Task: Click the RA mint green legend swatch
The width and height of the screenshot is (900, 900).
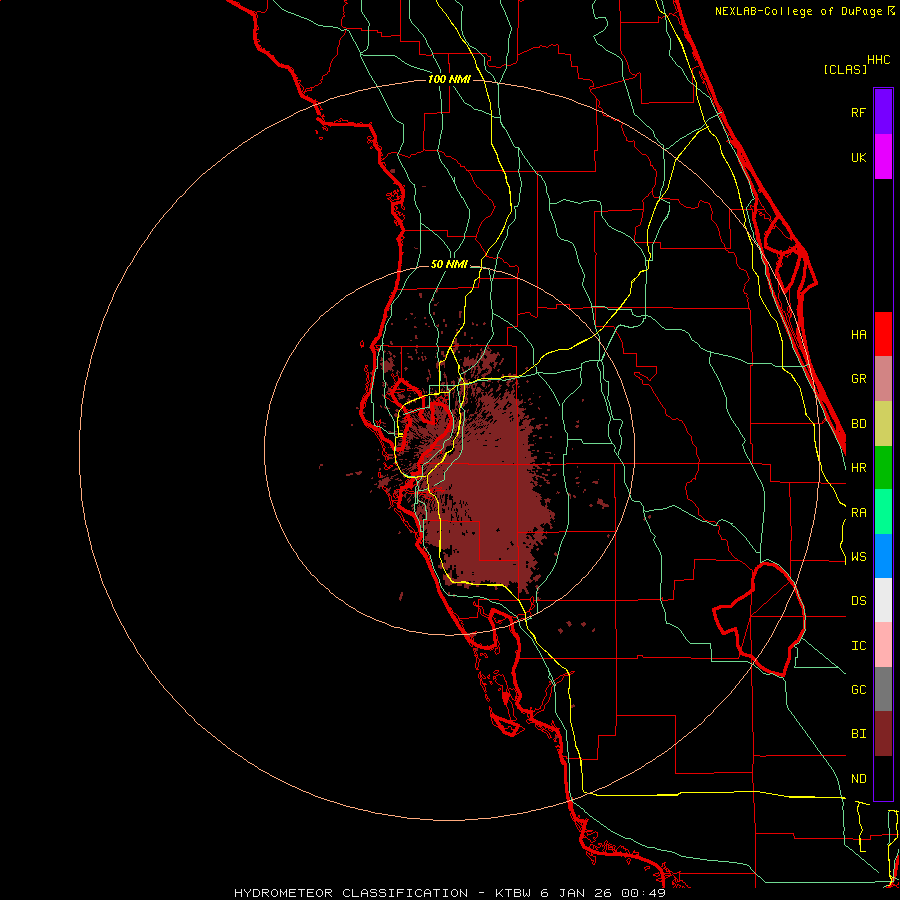Action: coord(883,512)
